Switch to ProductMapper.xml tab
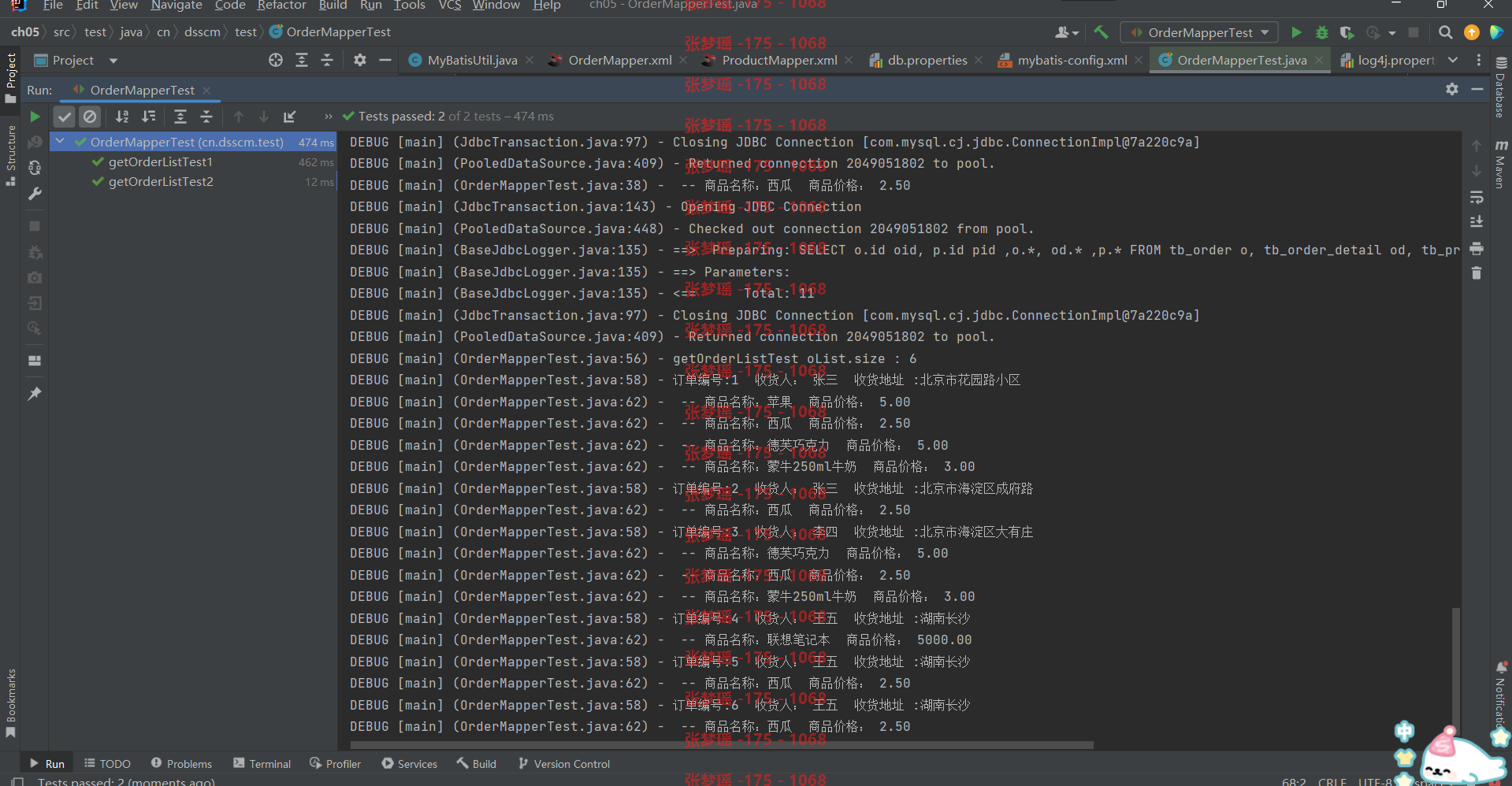 point(778,60)
